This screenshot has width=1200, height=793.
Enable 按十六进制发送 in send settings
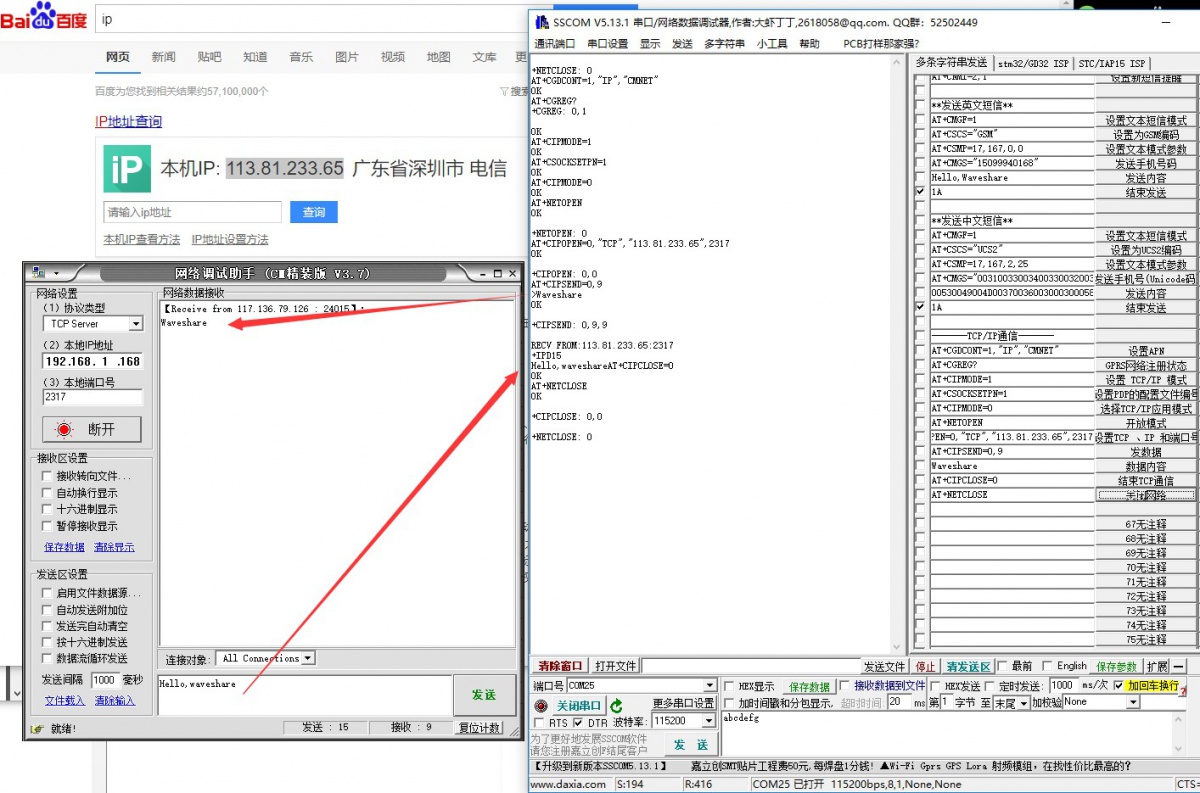[x=46, y=642]
